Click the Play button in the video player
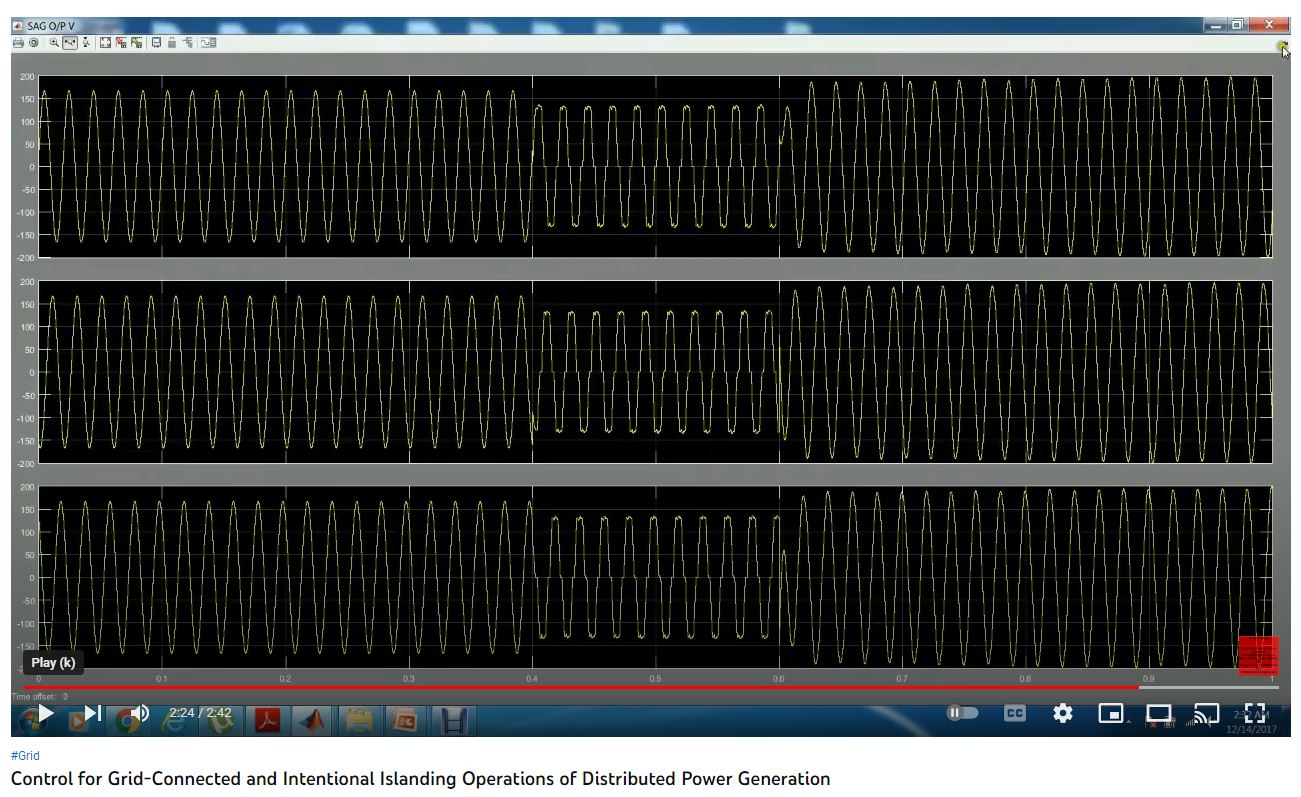Viewport: 1301px width, 797px height. (x=45, y=713)
